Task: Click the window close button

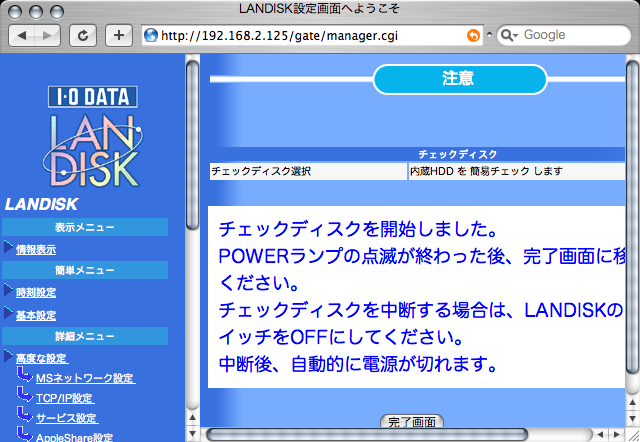Action: [x=15, y=12]
